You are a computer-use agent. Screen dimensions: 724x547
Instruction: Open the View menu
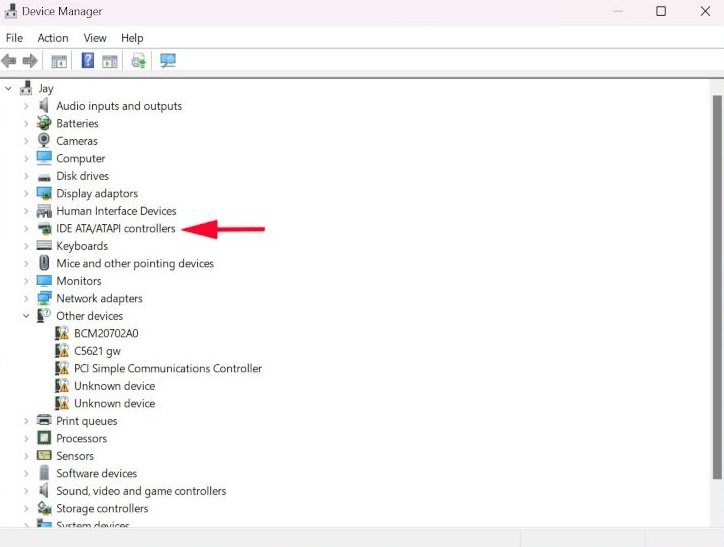coord(95,38)
